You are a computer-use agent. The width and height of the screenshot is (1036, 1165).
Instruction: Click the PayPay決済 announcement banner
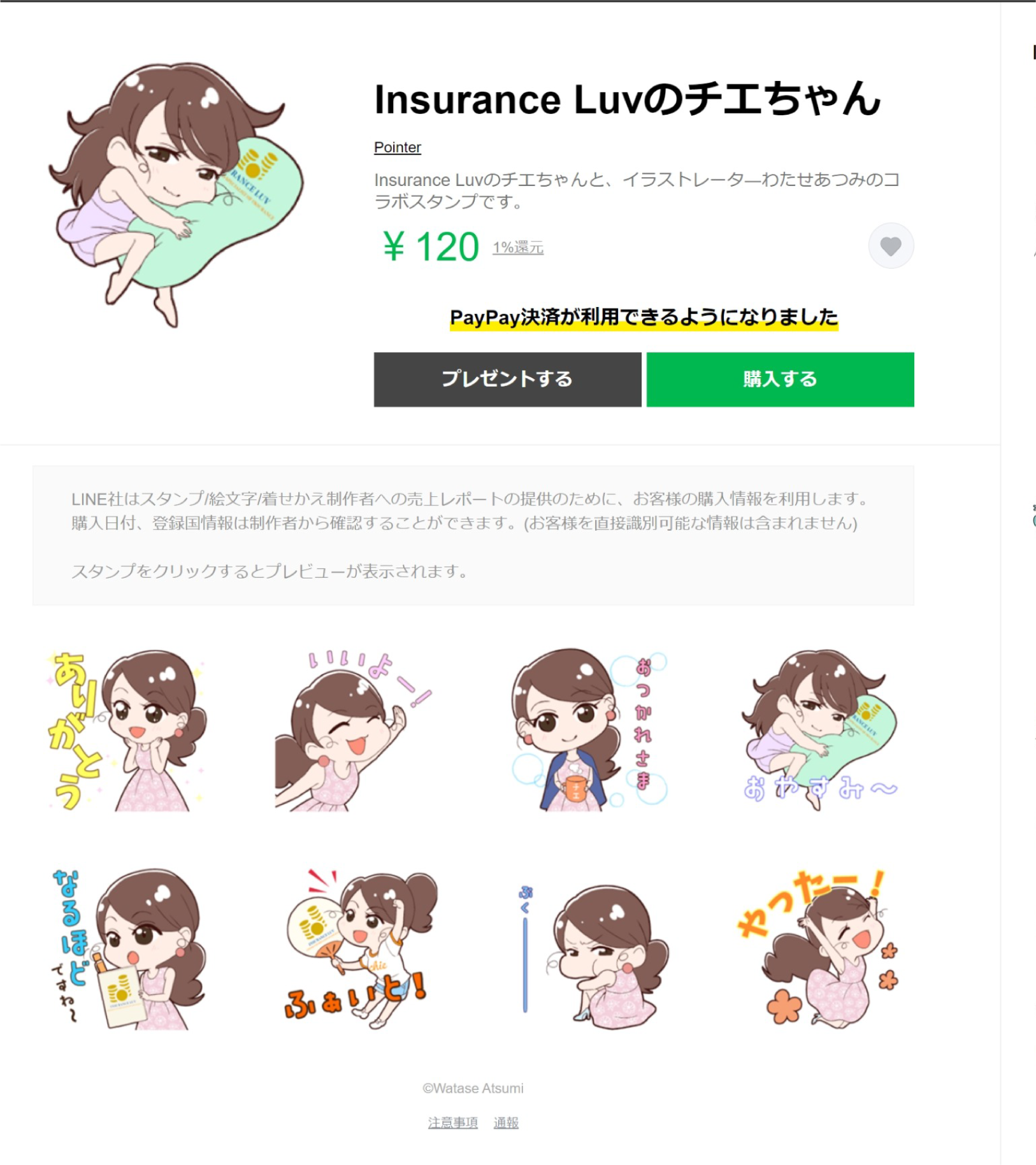point(644,317)
